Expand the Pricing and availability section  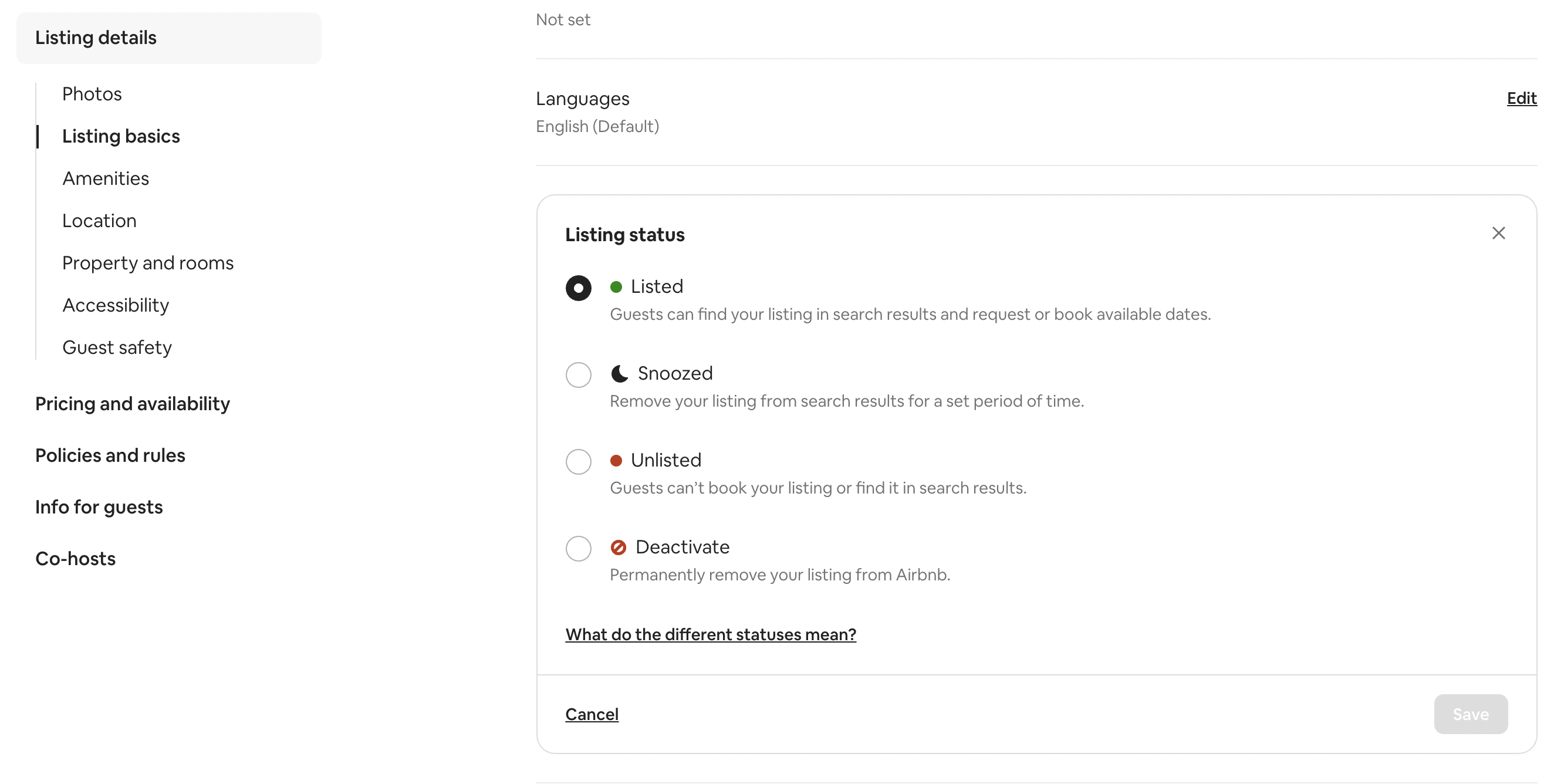[x=132, y=404]
